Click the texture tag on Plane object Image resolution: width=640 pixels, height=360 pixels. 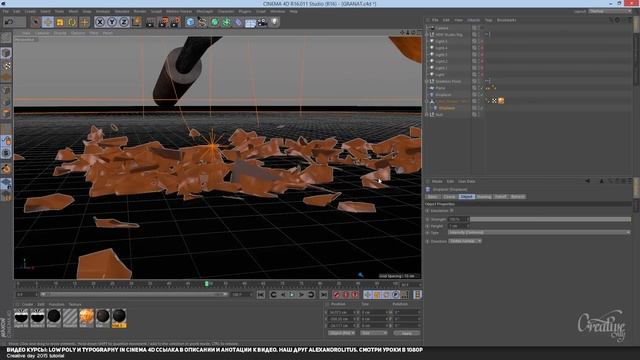click(x=493, y=88)
